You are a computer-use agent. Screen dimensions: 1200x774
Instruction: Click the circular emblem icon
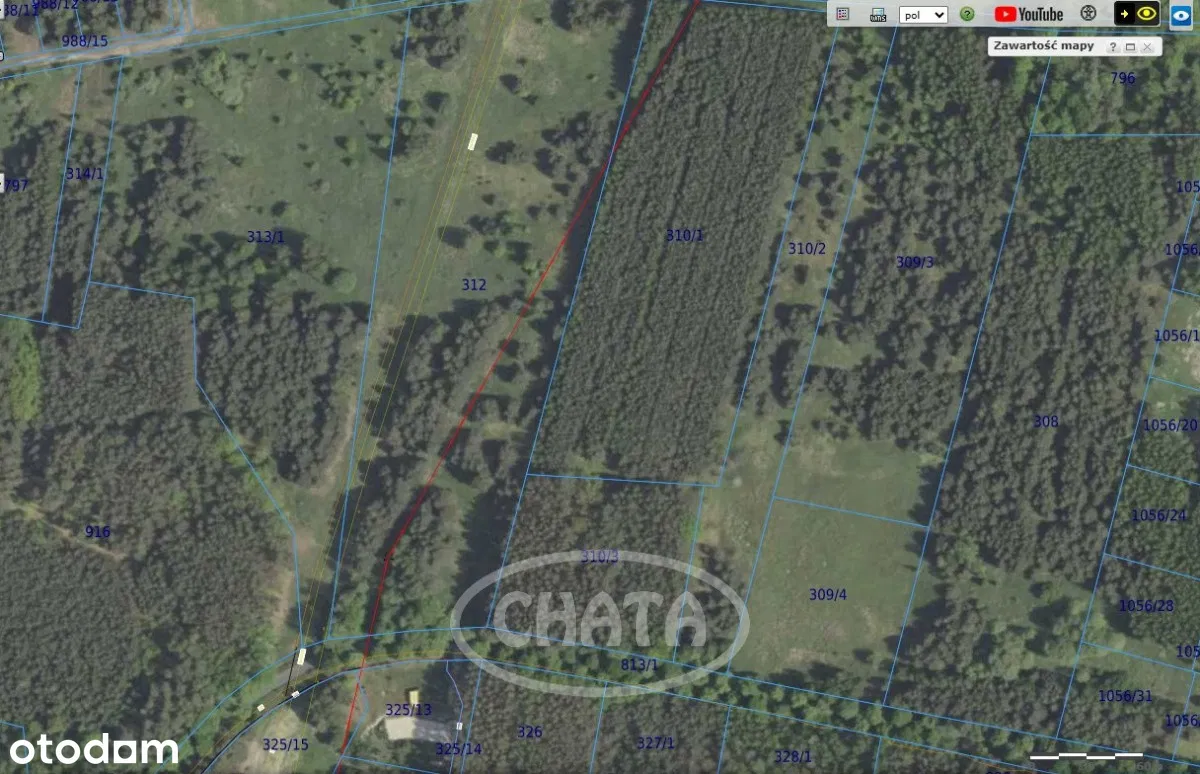click(x=1089, y=14)
